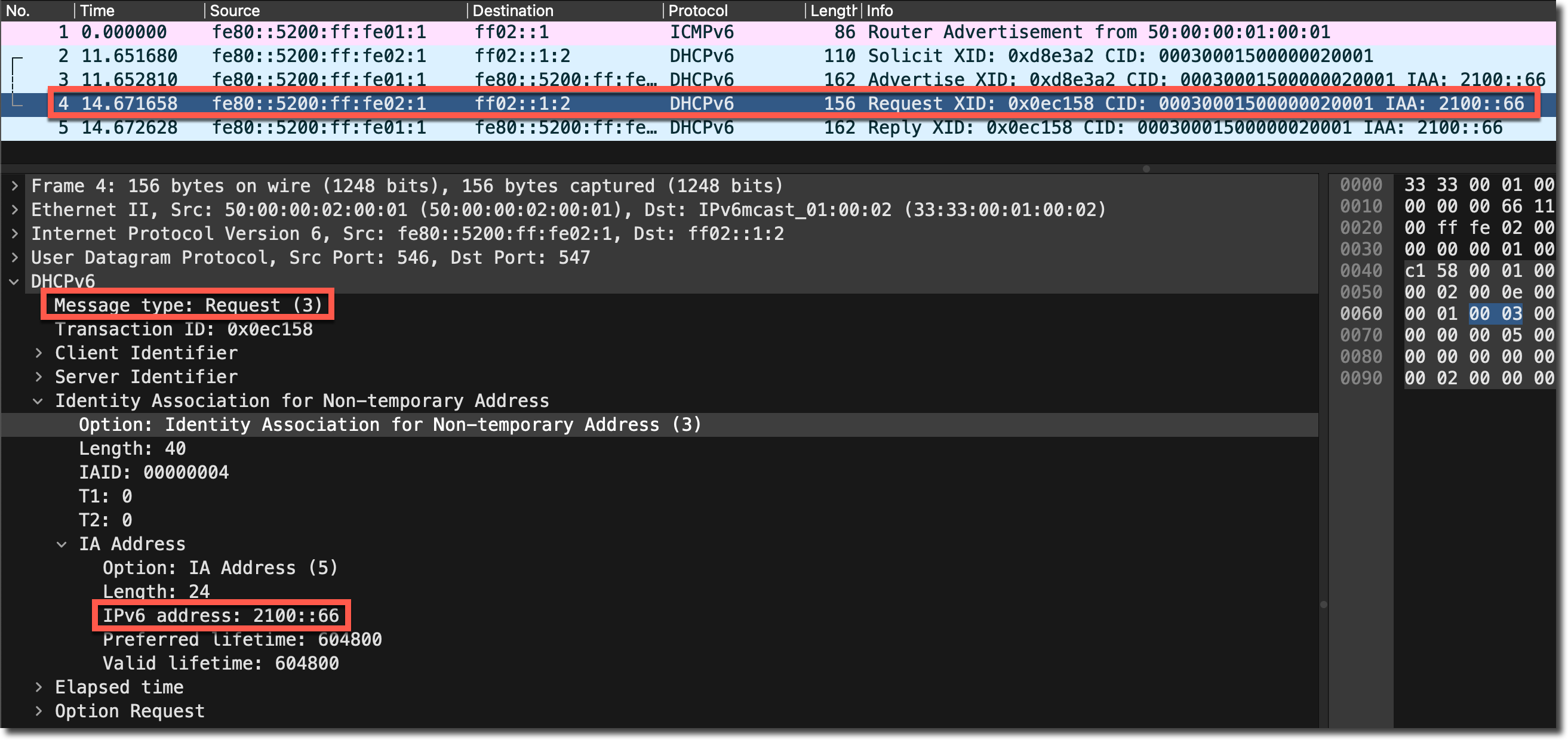Screen dimensions: 1568x740
Task: Expand the Client Identifier option
Action: (x=38, y=353)
